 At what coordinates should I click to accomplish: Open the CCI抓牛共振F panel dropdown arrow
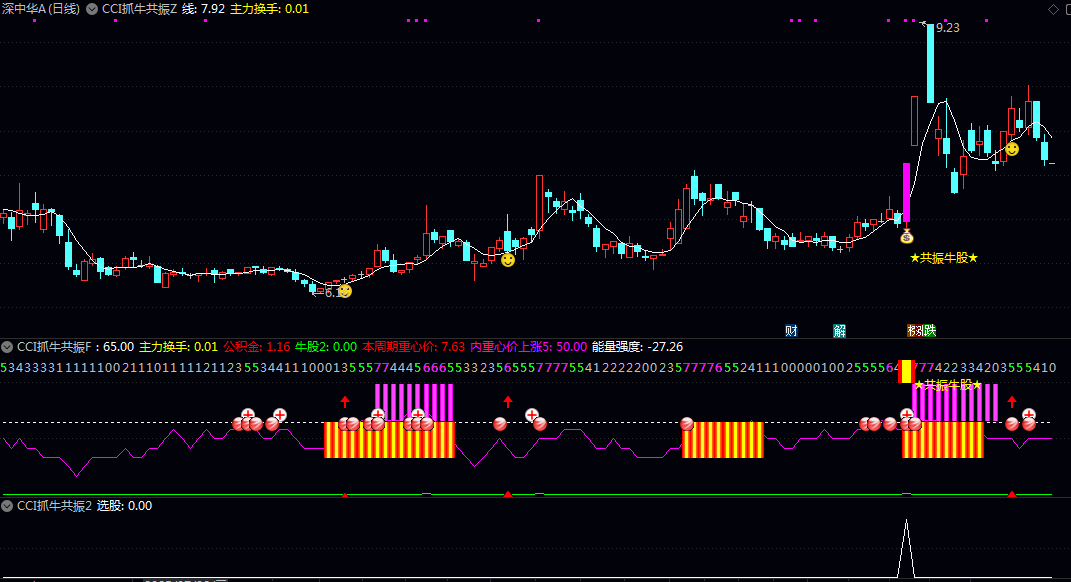[x=7, y=347]
